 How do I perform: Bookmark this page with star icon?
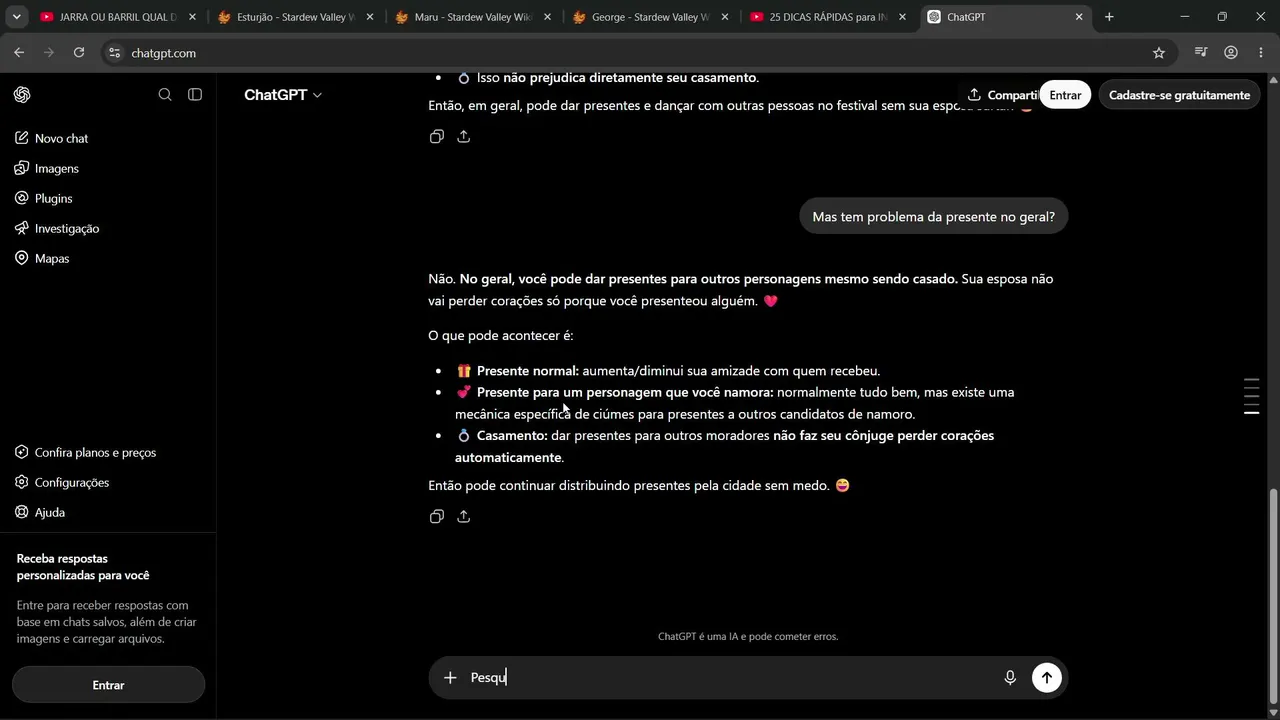click(1159, 53)
